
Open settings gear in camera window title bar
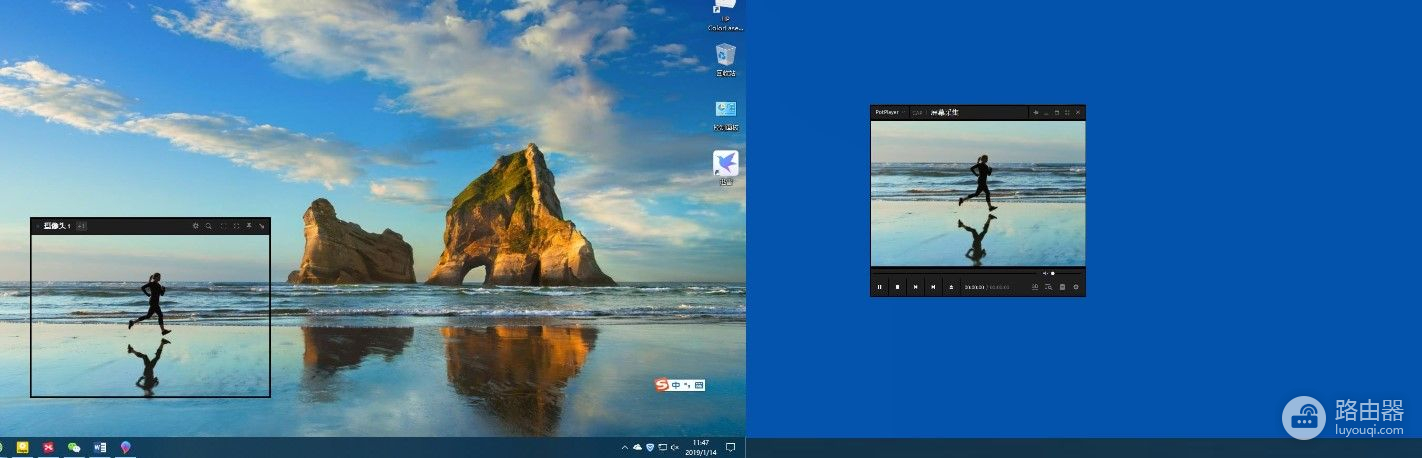tap(195, 226)
